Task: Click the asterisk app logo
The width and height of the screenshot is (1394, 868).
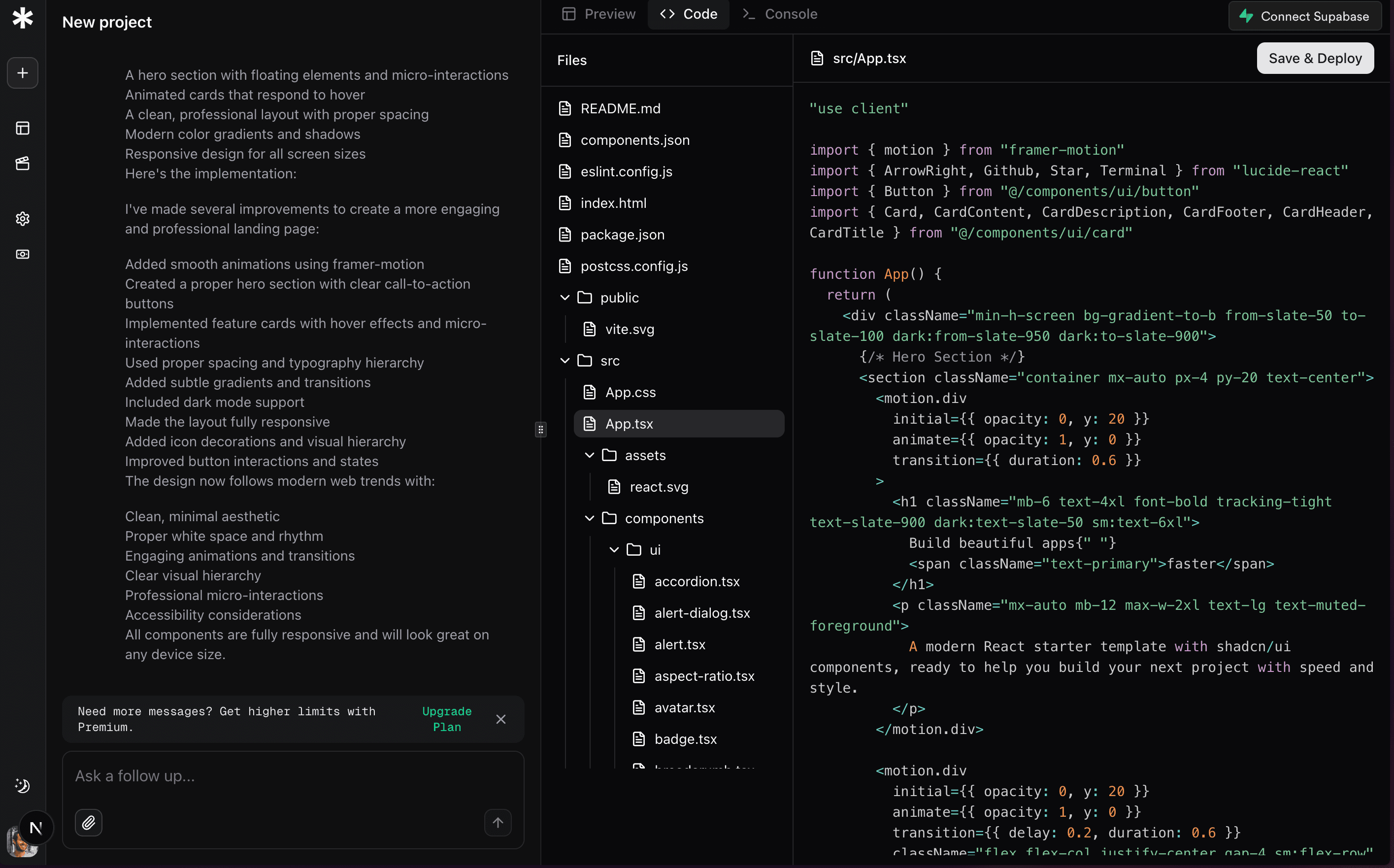Action: [x=22, y=18]
